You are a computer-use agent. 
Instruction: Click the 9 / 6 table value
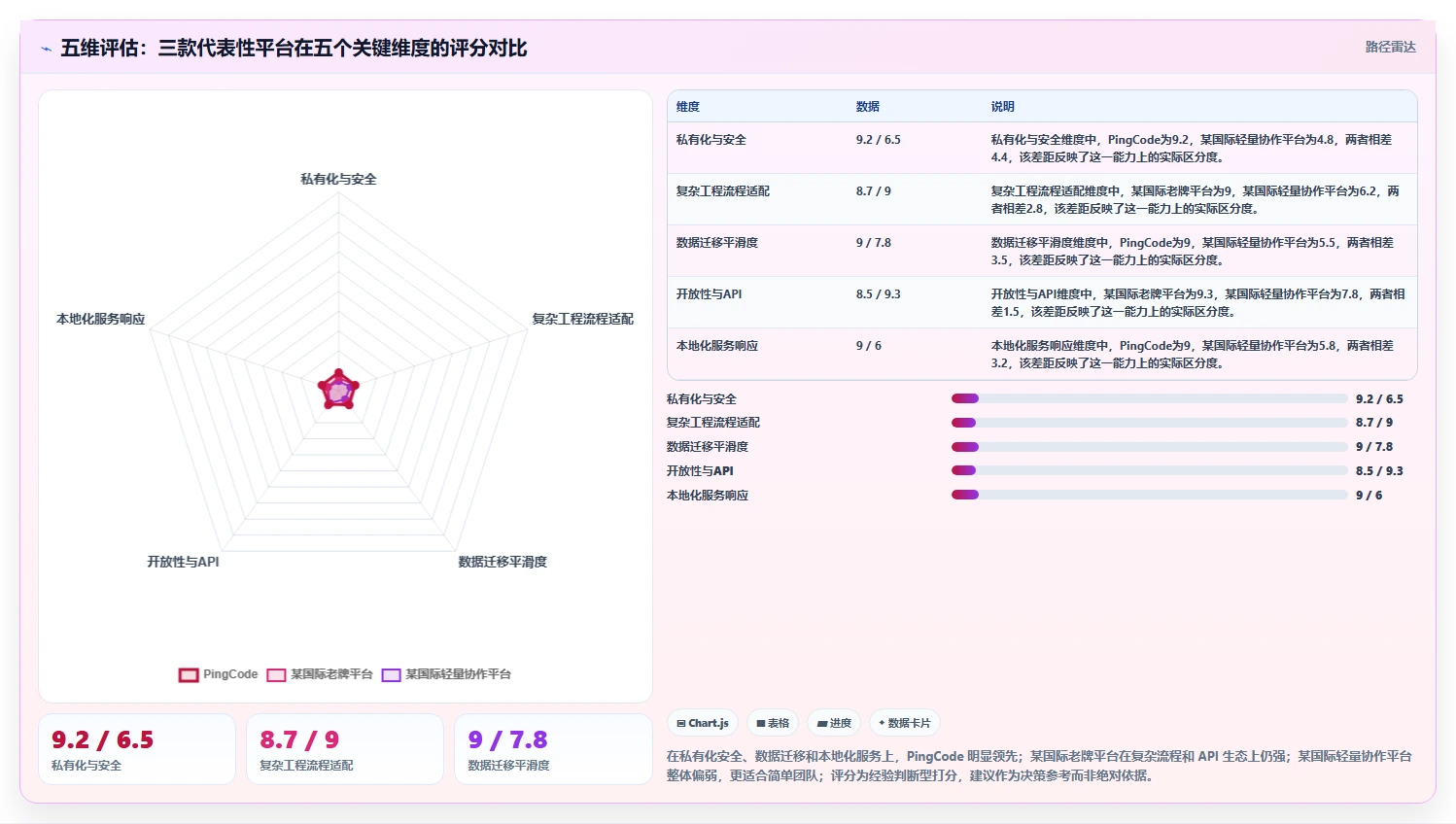869,346
